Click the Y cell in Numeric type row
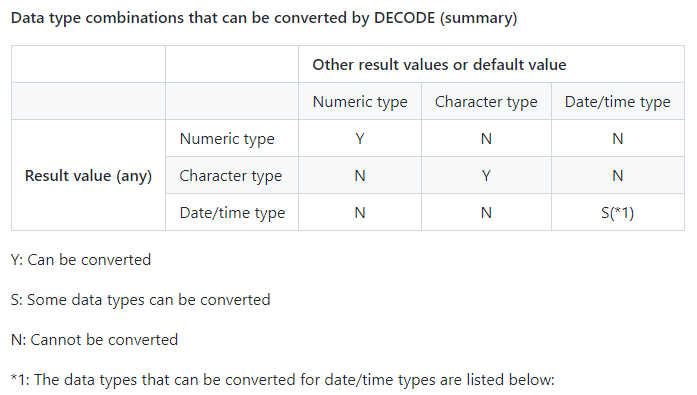The width and height of the screenshot is (697, 395). [x=360, y=139]
